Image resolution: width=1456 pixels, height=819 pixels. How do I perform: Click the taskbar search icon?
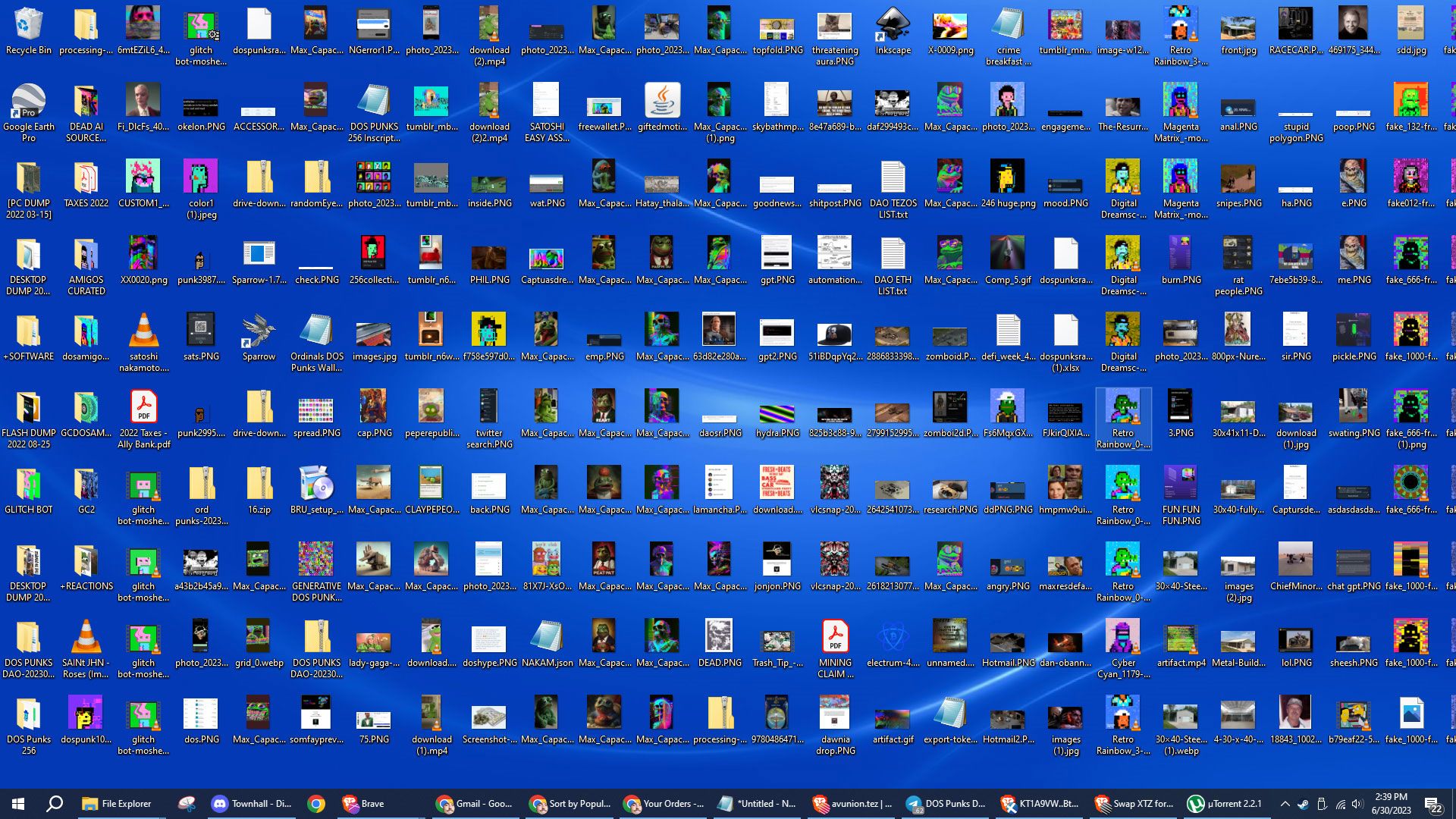pos(55,804)
